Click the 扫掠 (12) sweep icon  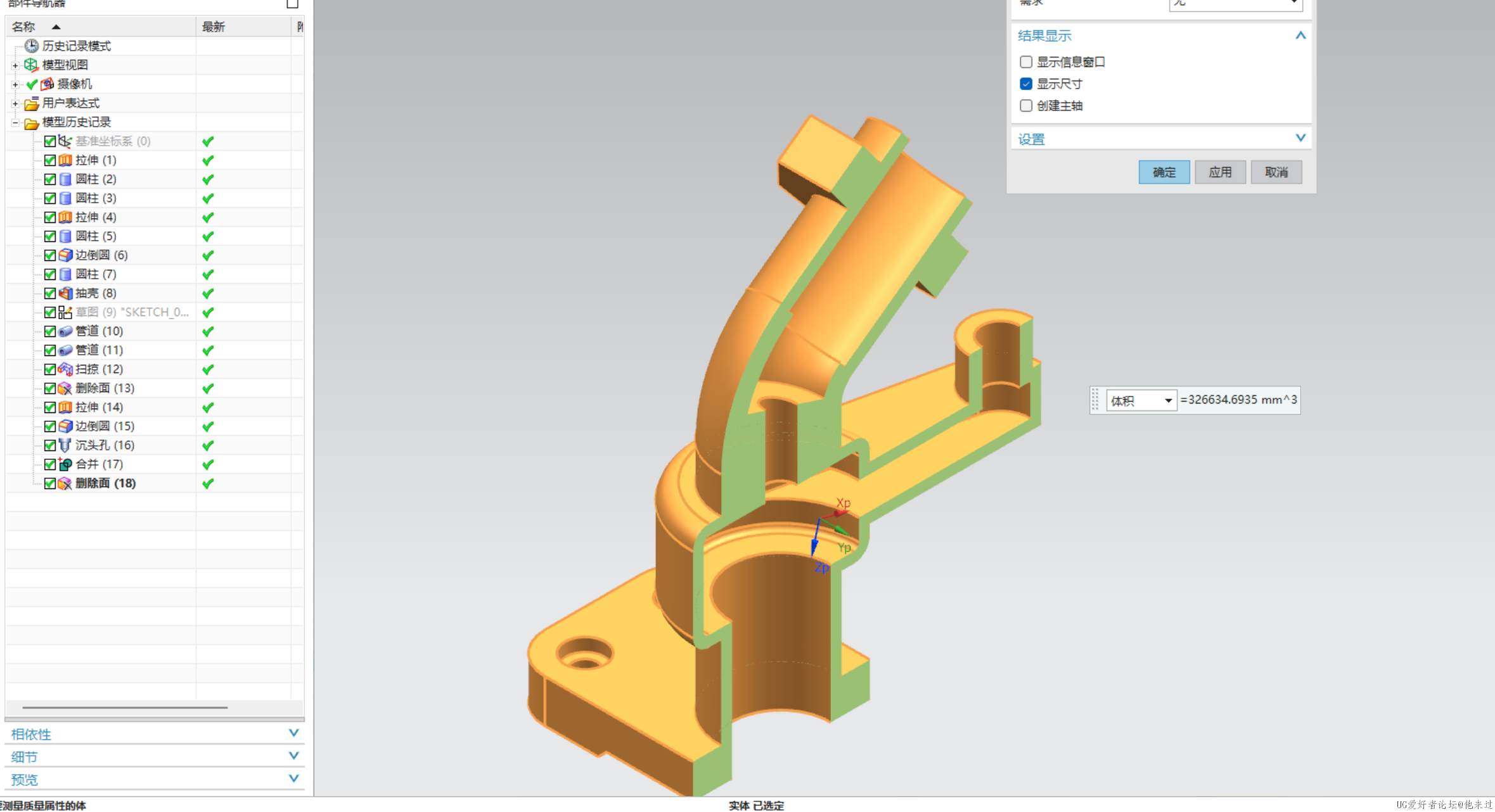[x=65, y=369]
